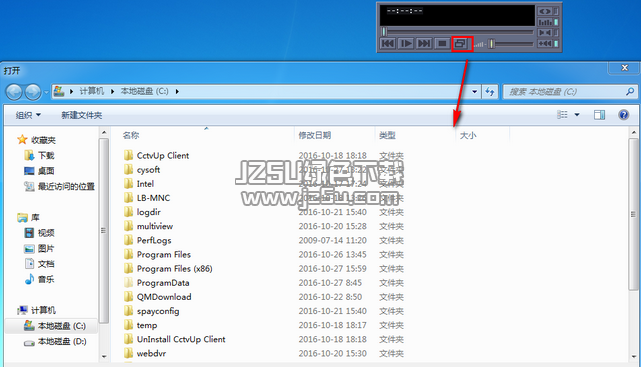Select 本地磁盘 (D:) in navigation pane
641x367 pixels.
[55, 341]
